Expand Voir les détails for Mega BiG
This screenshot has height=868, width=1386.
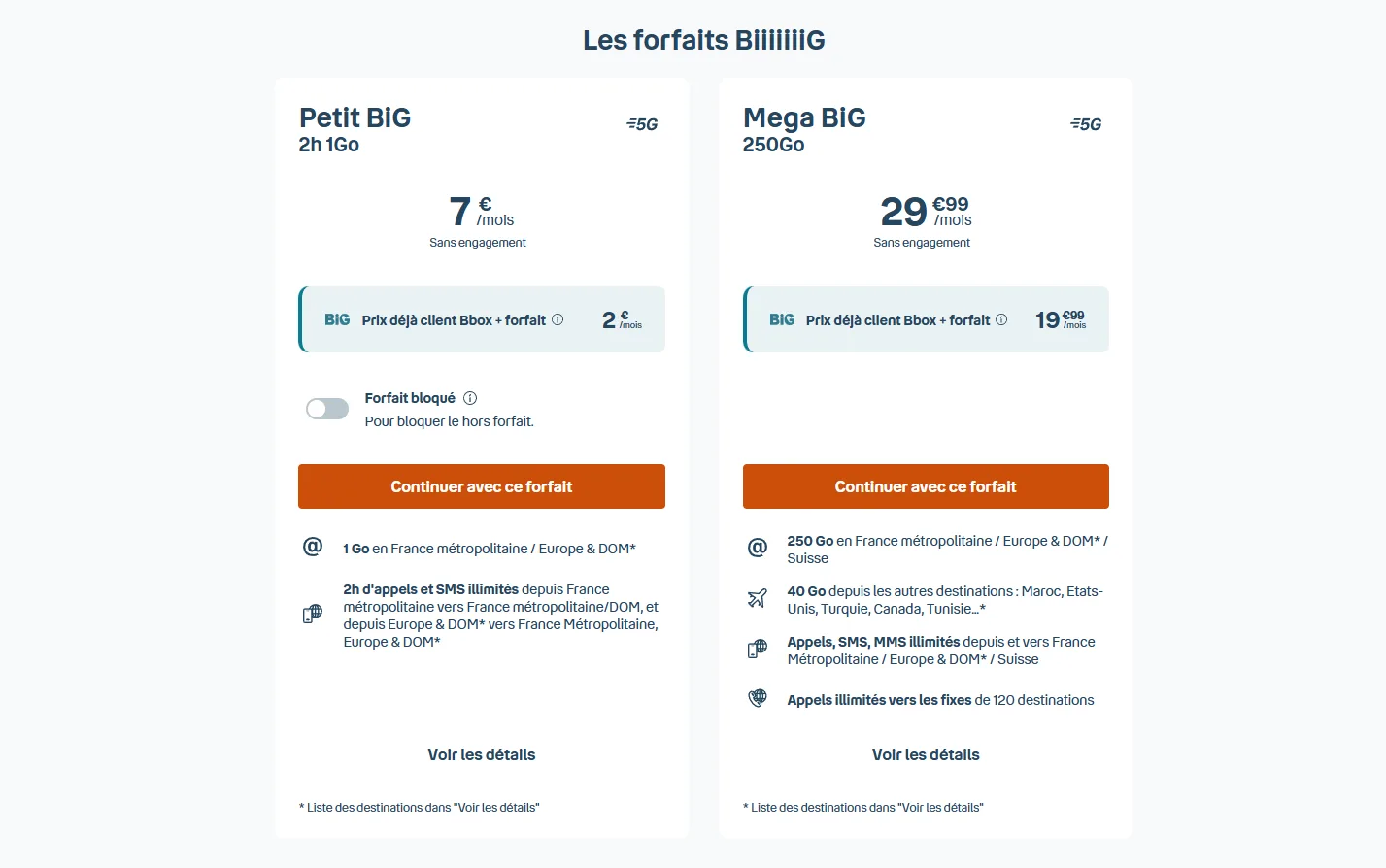point(926,754)
